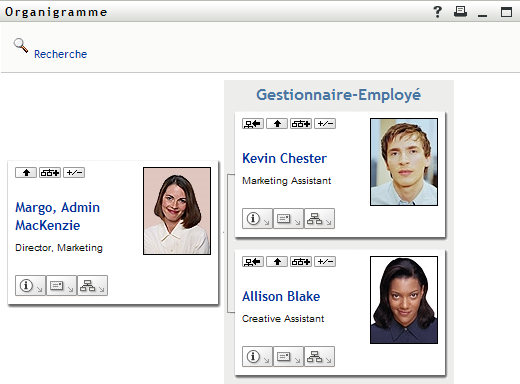Toggle +/- expand on Margo MacKenzie card

tap(74, 172)
